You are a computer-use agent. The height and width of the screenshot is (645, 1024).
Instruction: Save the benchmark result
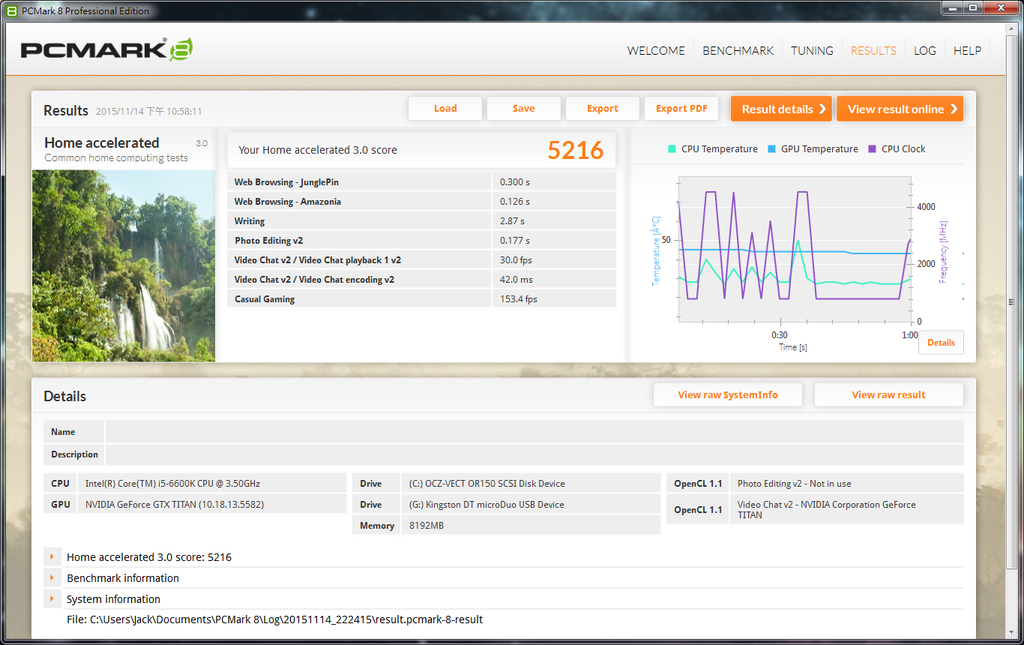point(523,109)
